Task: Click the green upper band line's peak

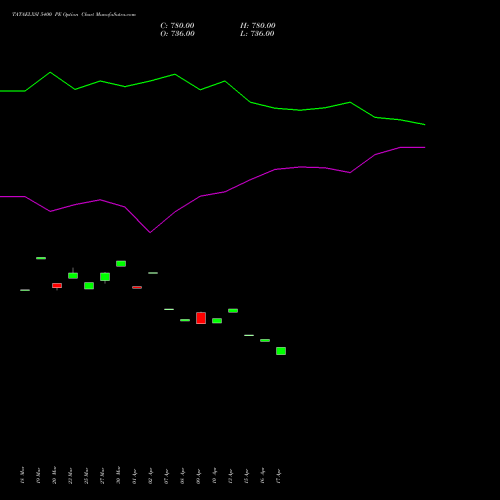Action: tap(50, 72)
